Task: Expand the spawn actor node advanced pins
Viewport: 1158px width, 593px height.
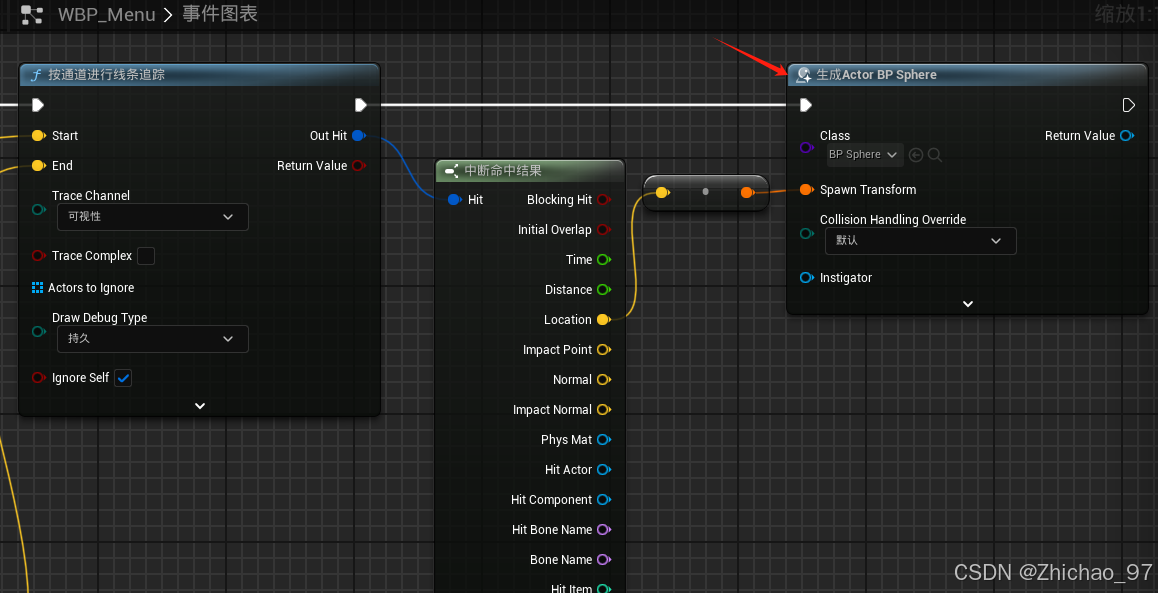Action: pos(968,304)
